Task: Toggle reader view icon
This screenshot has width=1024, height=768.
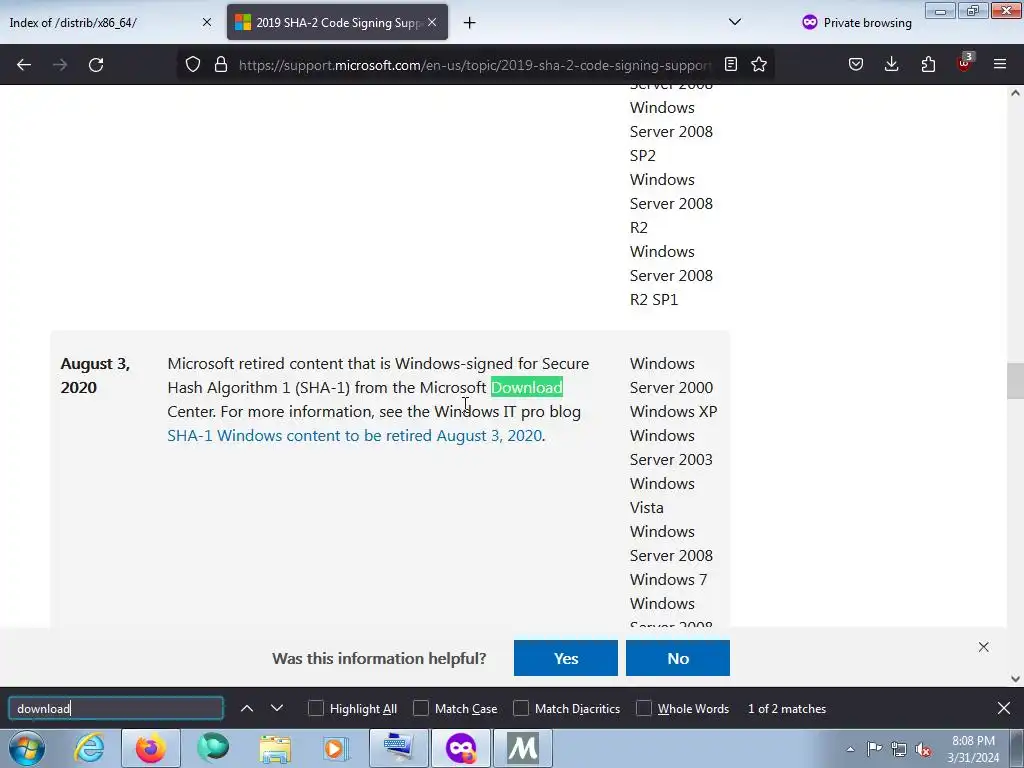Action: pyautogui.click(x=731, y=65)
